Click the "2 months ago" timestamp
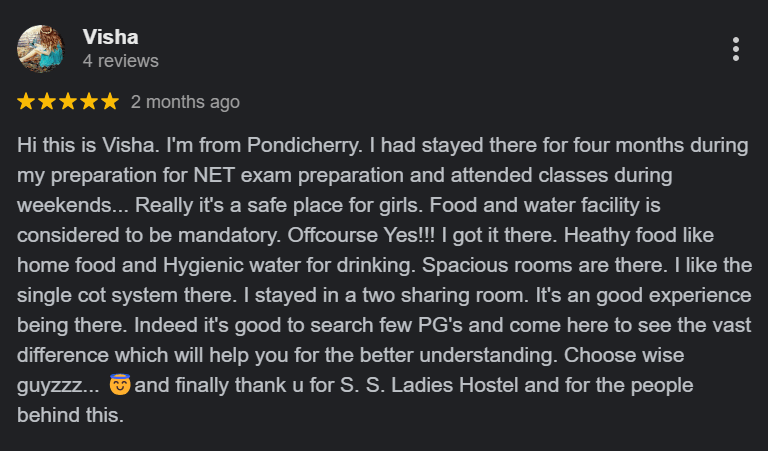 (185, 102)
